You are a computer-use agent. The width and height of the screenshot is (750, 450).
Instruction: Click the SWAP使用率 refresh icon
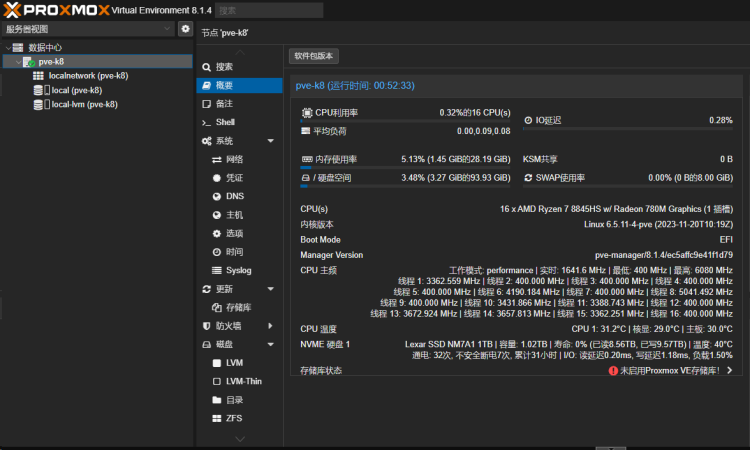[x=528, y=178]
